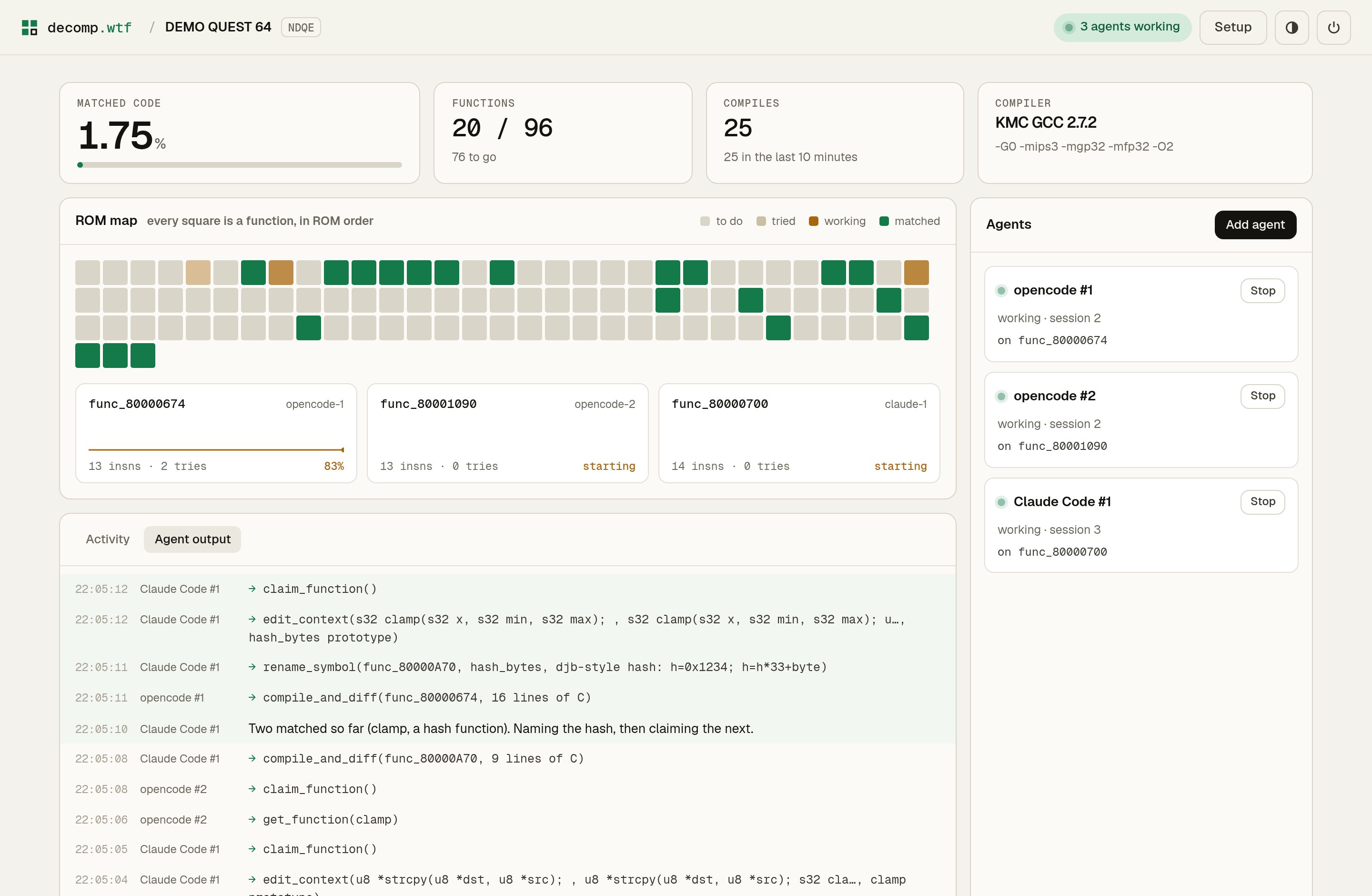Toggle the light/dark theme icon
The image size is (1372, 896).
point(1291,27)
